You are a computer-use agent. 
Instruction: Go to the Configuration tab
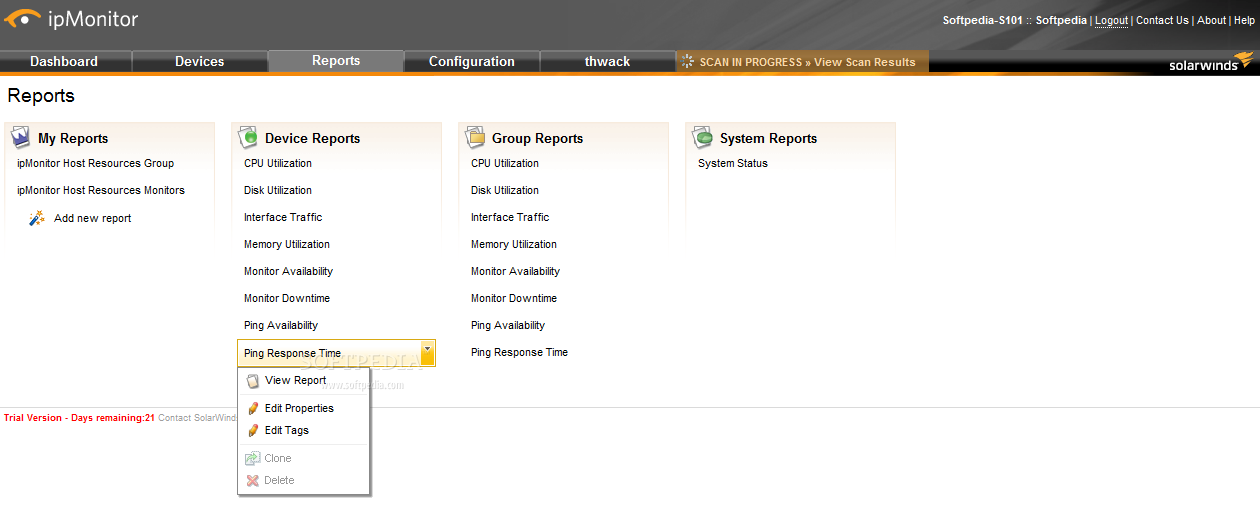[472, 61]
